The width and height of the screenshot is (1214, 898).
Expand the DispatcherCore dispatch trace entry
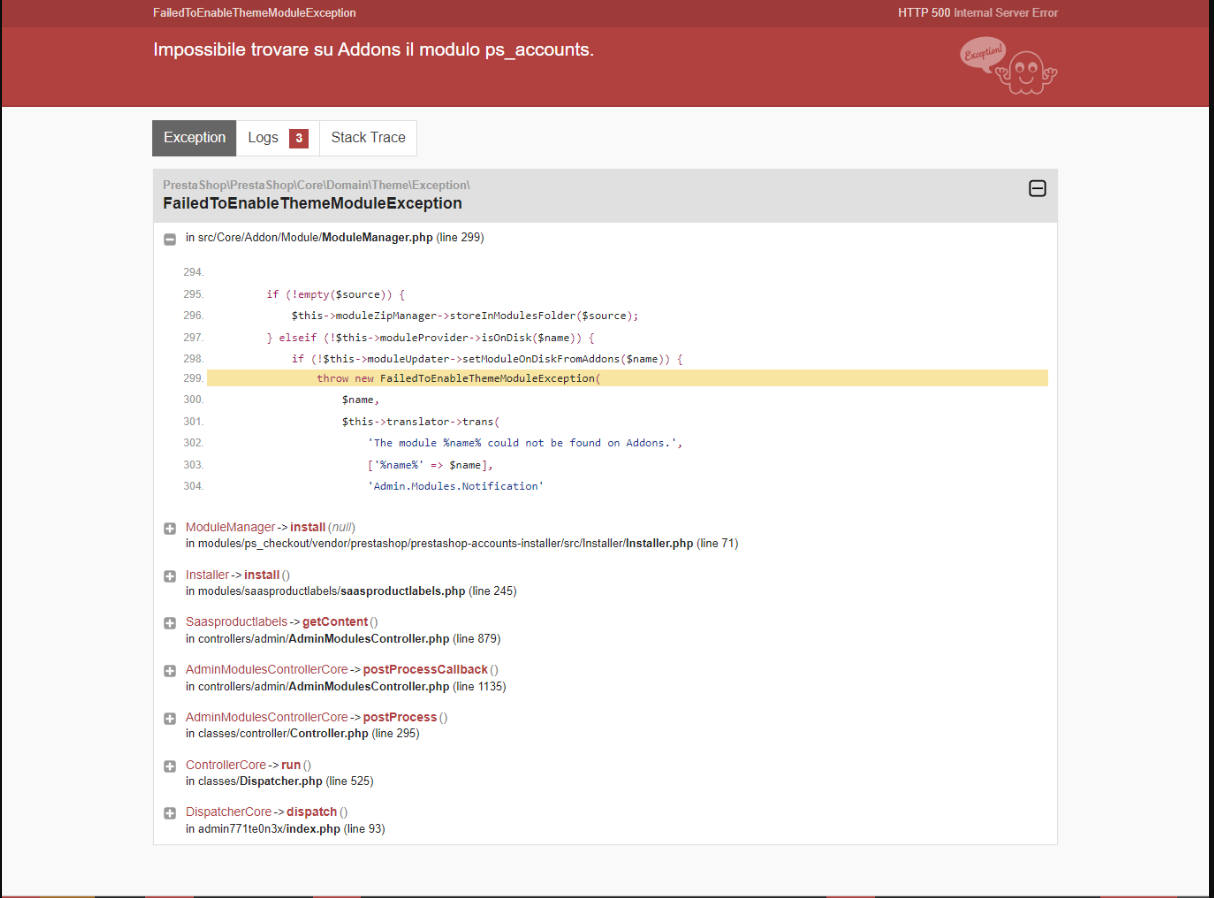point(170,813)
